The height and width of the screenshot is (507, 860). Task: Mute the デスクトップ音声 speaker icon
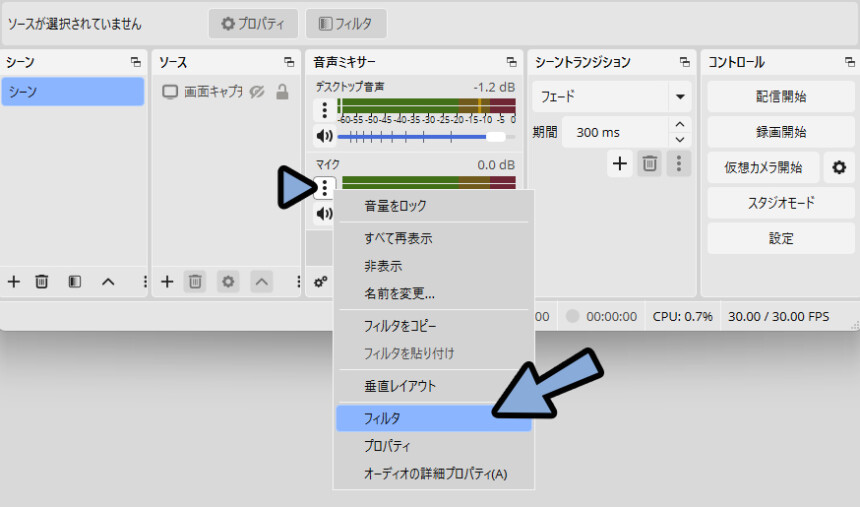pos(324,136)
